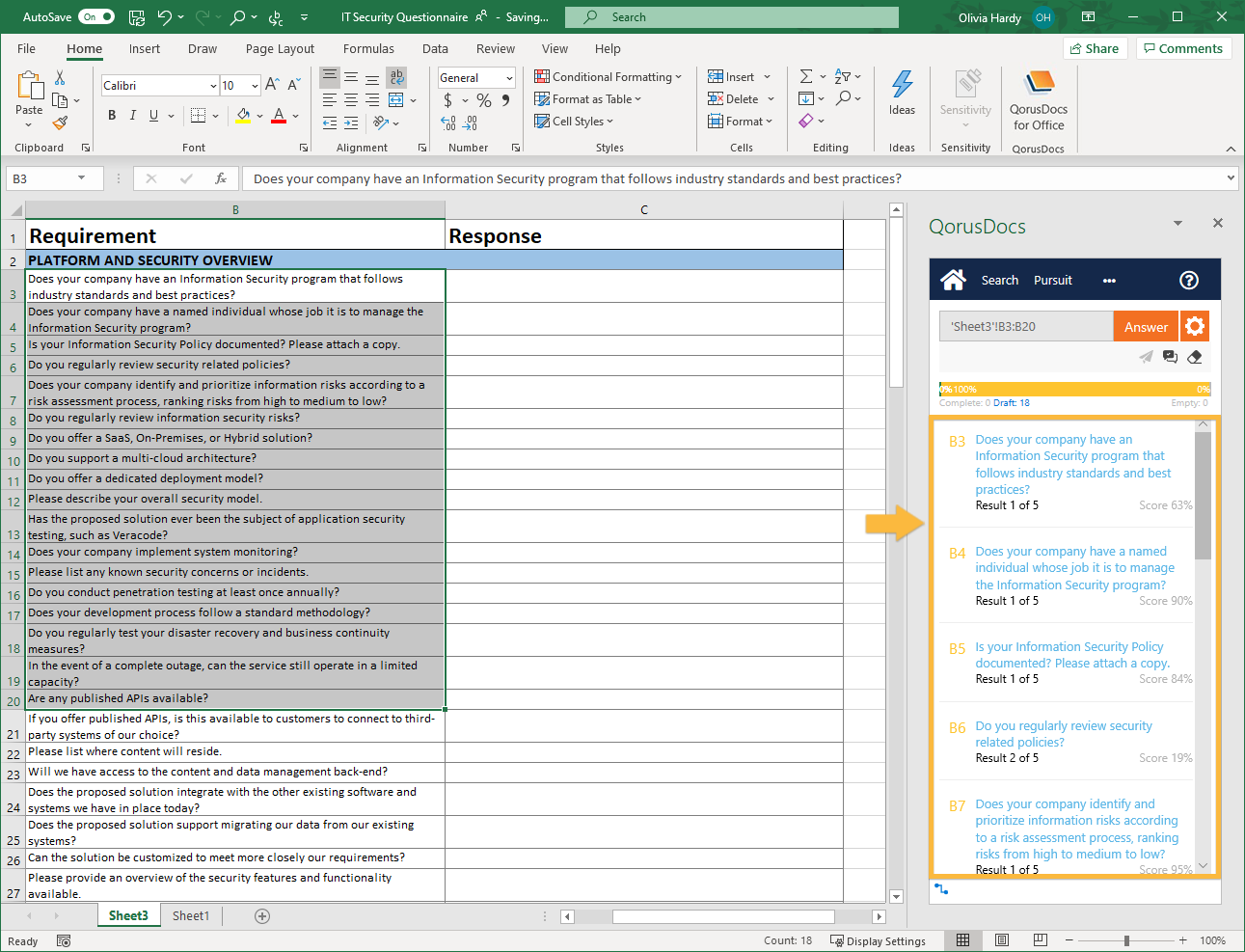
Task: Switch to Page Layout view icon
Action: click(1002, 939)
